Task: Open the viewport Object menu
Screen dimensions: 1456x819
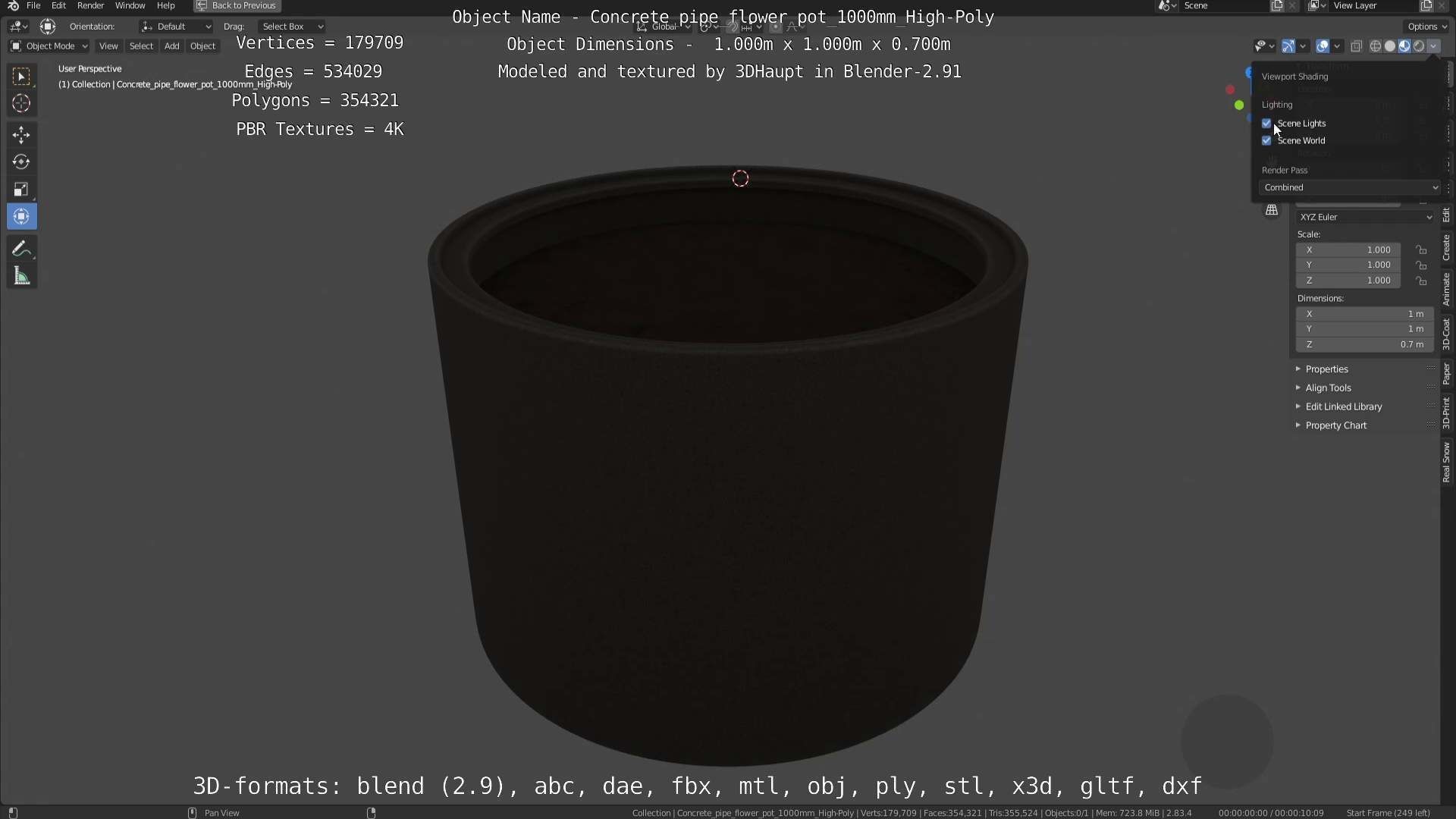Action: coord(202,46)
